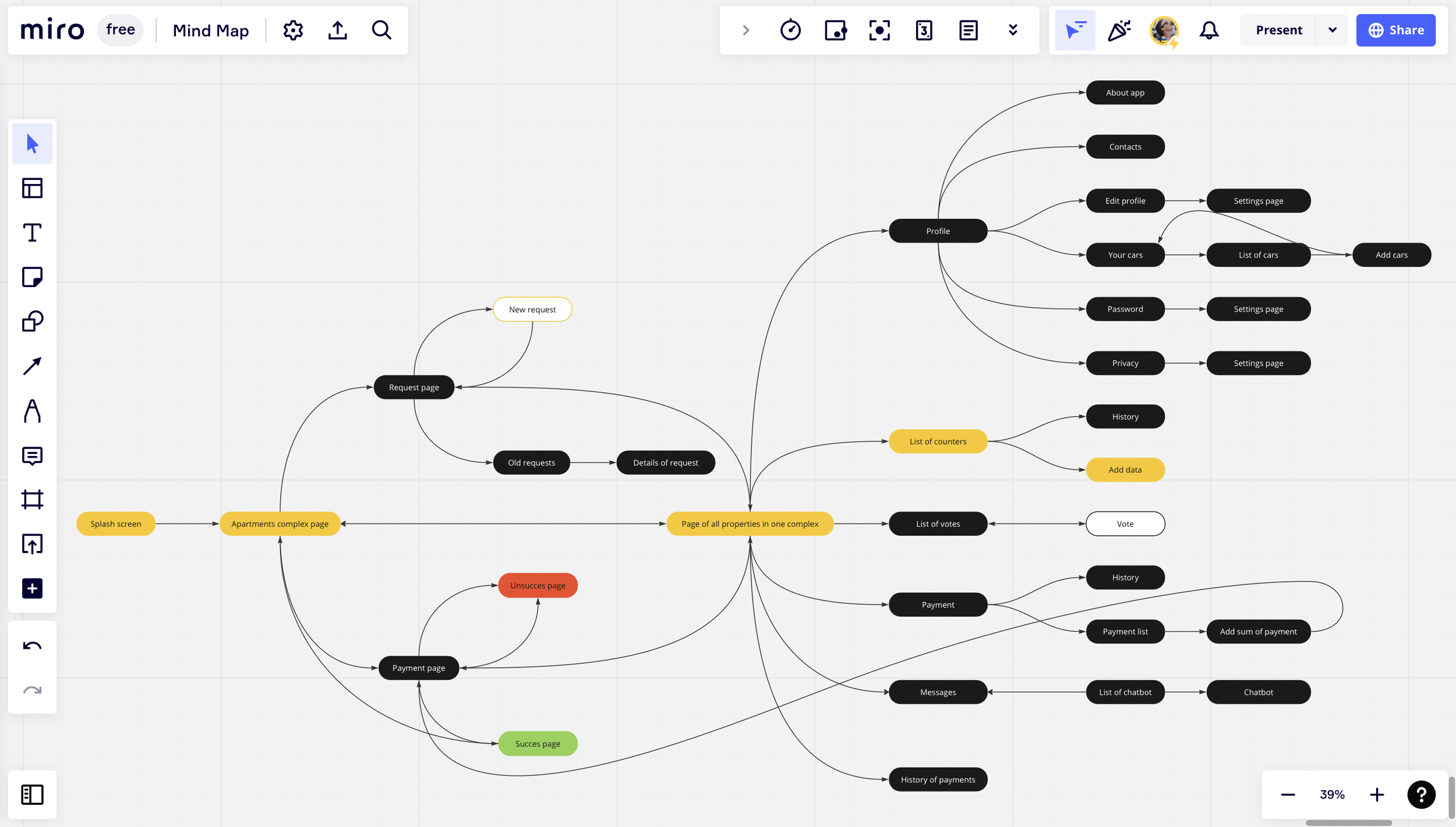The height and width of the screenshot is (827, 1456).
Task: Toggle collaborators' cursors visibility
Action: 1075,30
